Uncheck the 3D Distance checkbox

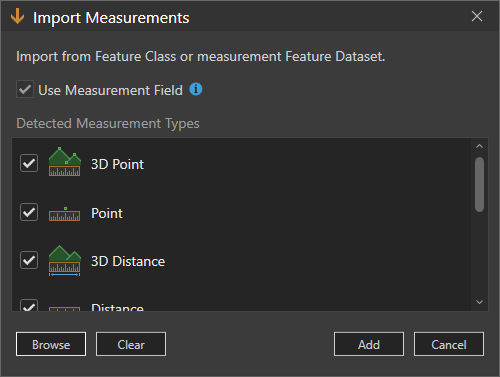click(x=29, y=260)
